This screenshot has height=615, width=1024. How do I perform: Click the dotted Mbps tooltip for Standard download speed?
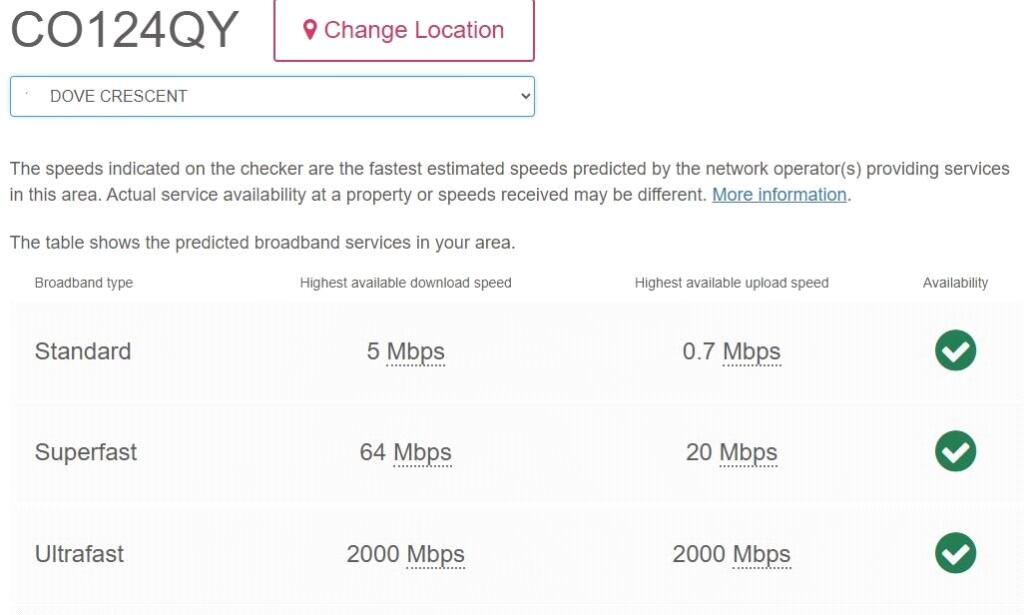[x=418, y=351]
